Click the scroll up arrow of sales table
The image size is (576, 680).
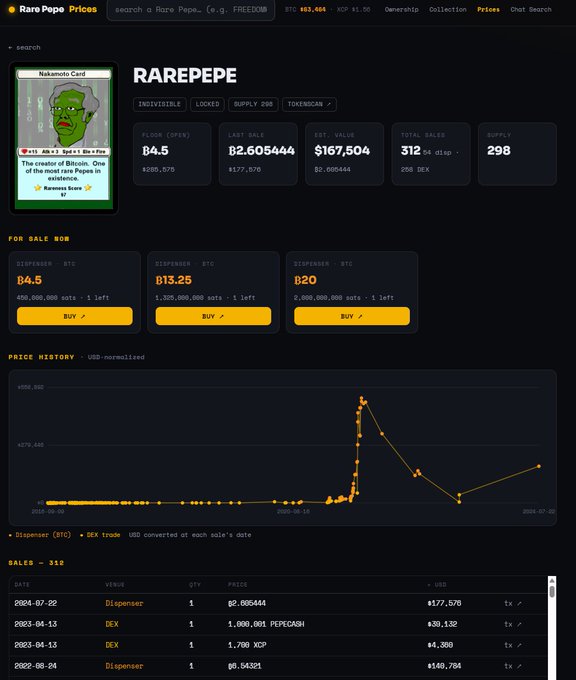click(552, 580)
